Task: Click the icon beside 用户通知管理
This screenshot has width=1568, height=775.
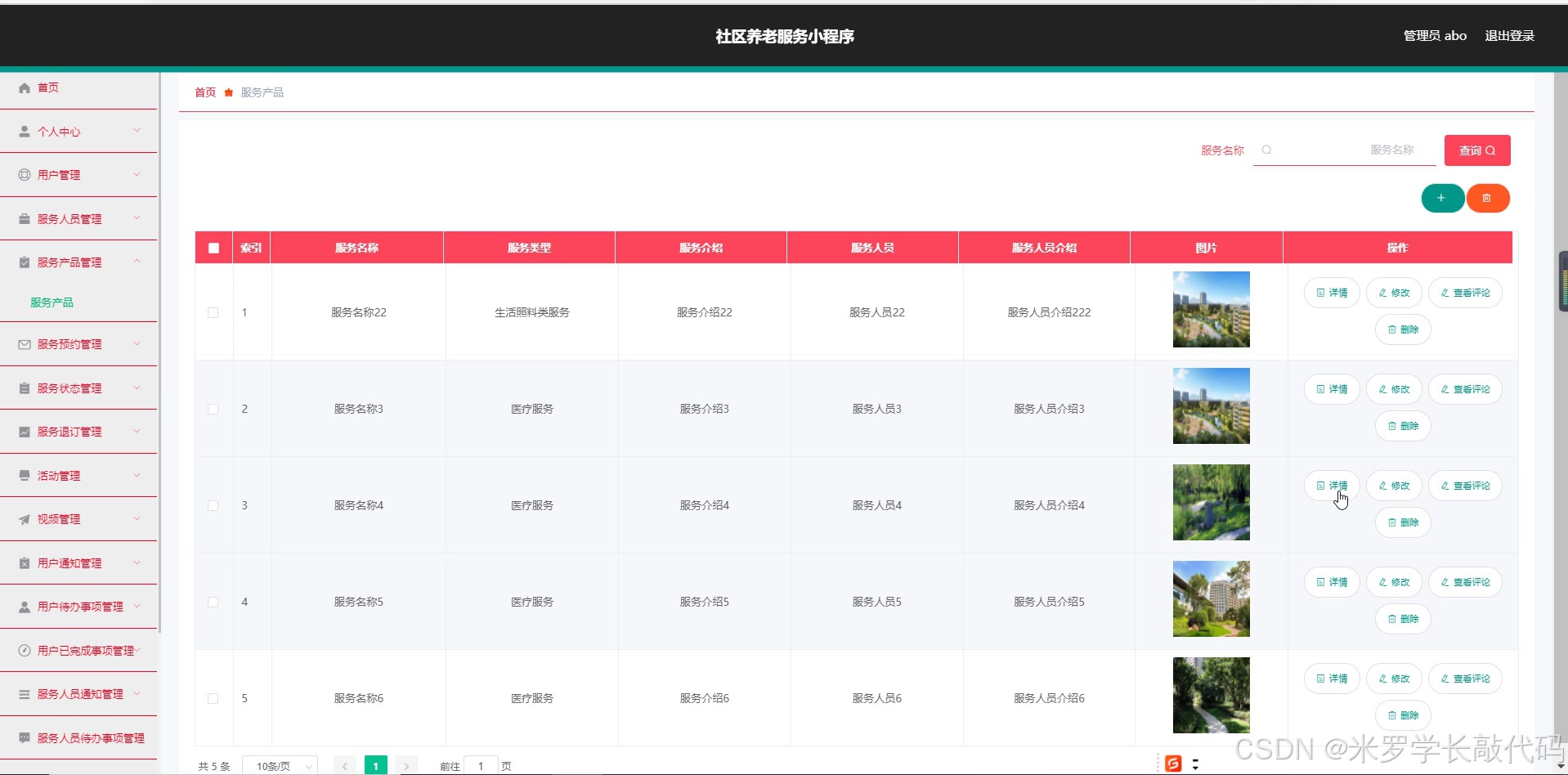Action: [25, 563]
